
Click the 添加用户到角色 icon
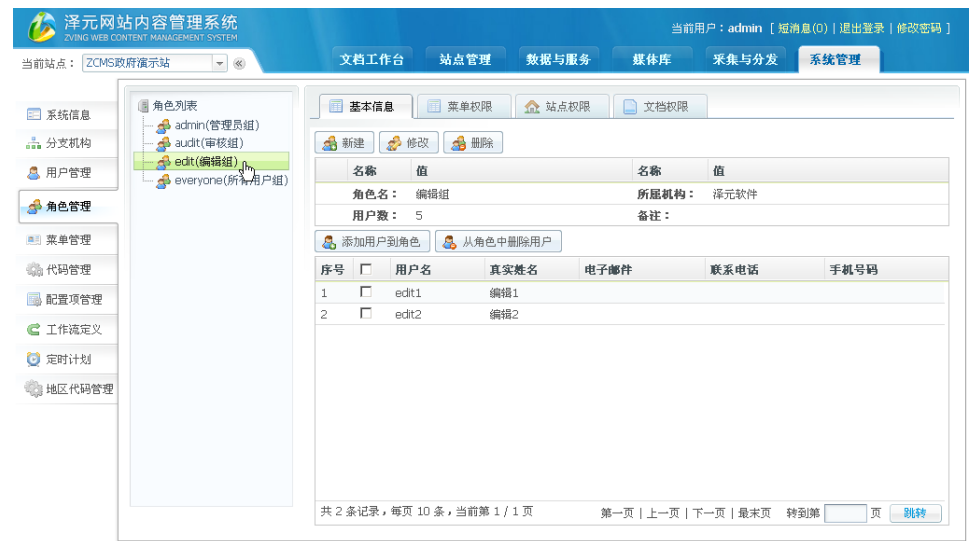click(x=329, y=242)
